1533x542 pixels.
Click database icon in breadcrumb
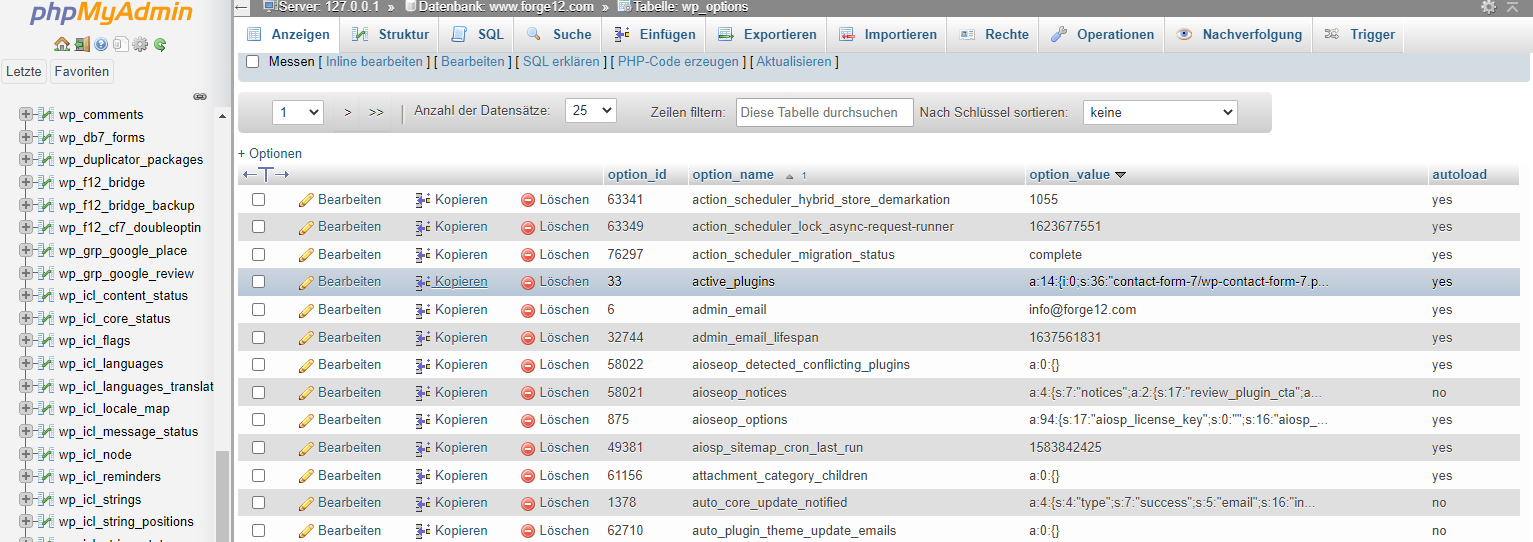coord(410,6)
